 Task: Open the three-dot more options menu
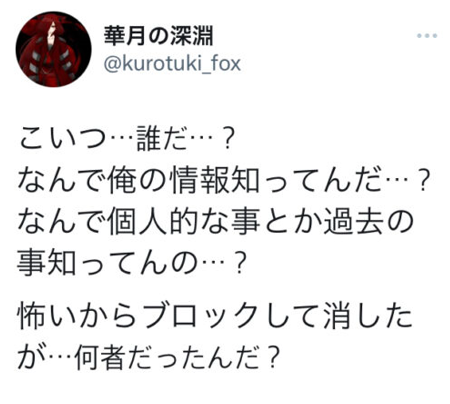point(427,36)
